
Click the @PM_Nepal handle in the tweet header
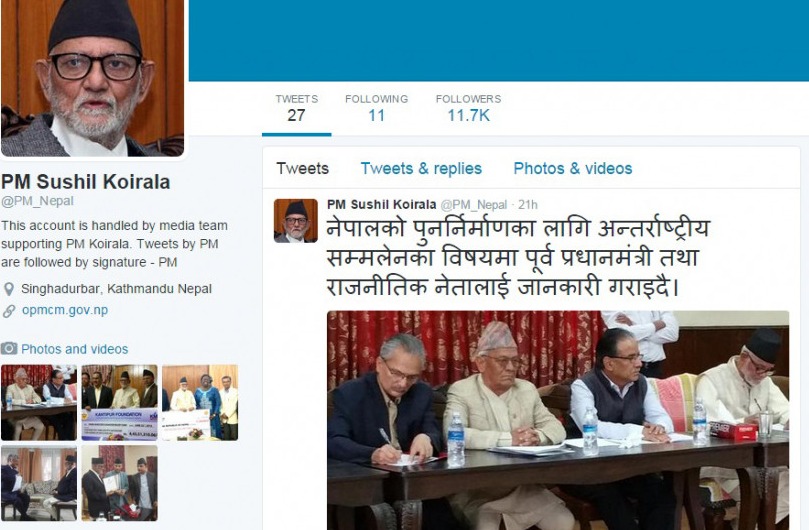click(x=474, y=205)
